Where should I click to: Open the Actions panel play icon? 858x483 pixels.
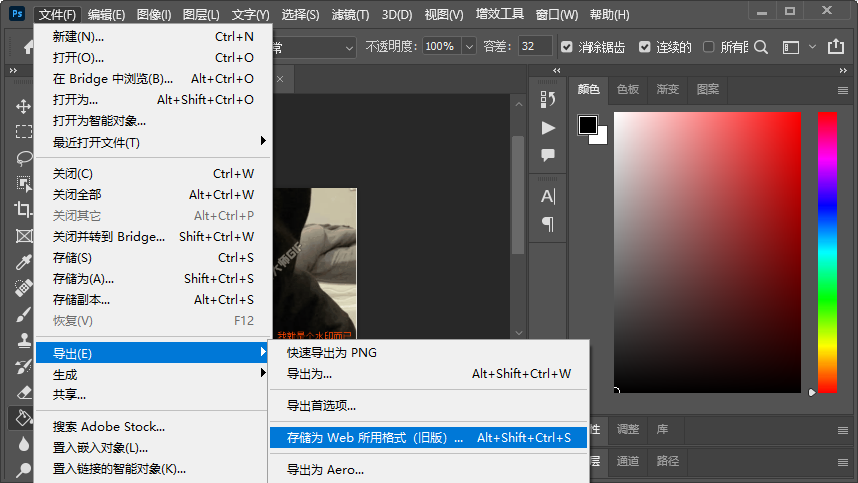click(x=548, y=127)
